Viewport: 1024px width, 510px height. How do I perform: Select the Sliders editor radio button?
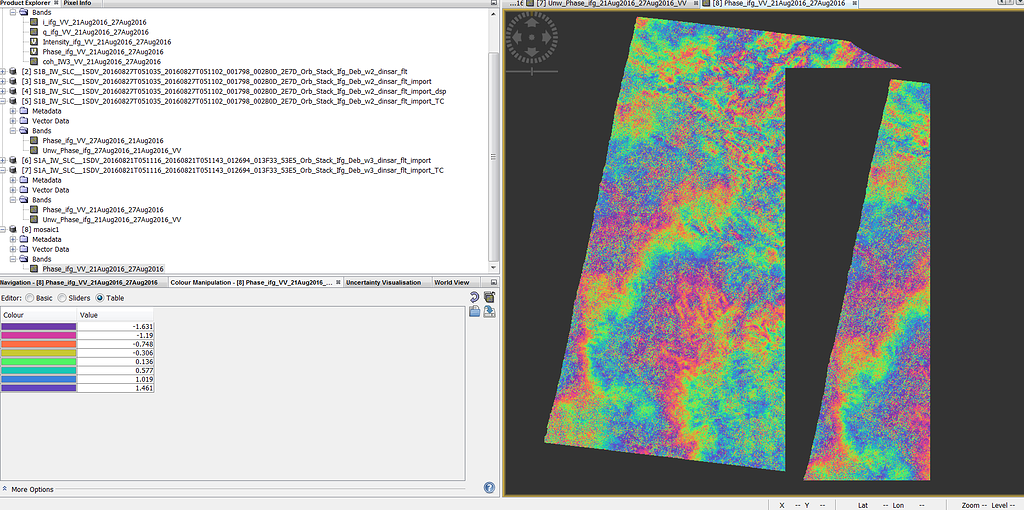pyautogui.click(x=63, y=298)
